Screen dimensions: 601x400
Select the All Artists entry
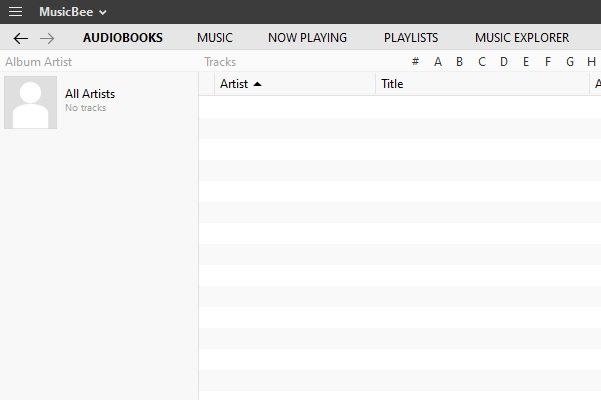coord(90,94)
